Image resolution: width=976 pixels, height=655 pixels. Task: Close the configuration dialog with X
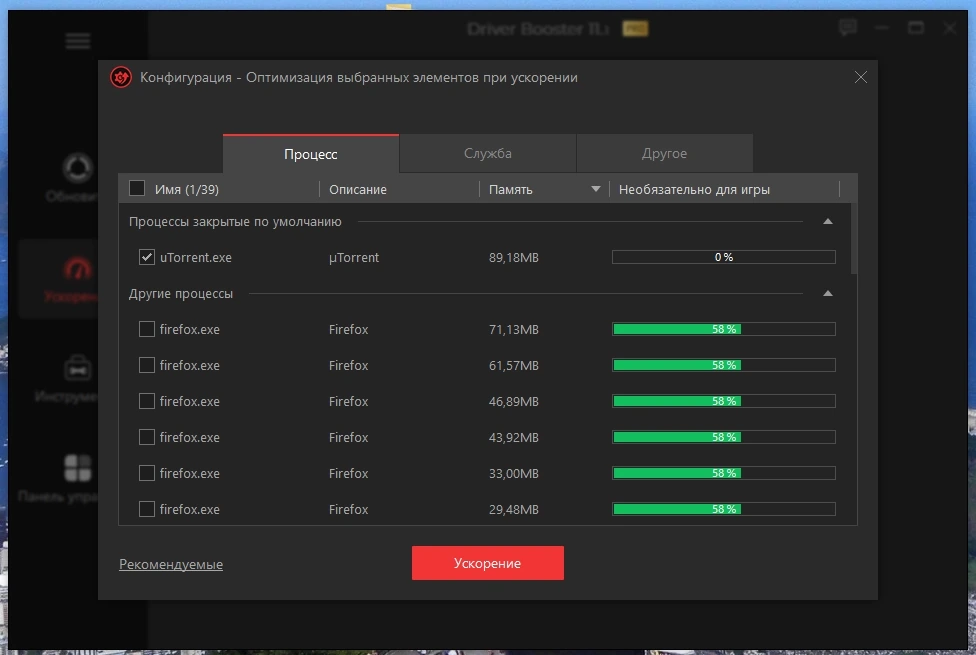pos(861,77)
